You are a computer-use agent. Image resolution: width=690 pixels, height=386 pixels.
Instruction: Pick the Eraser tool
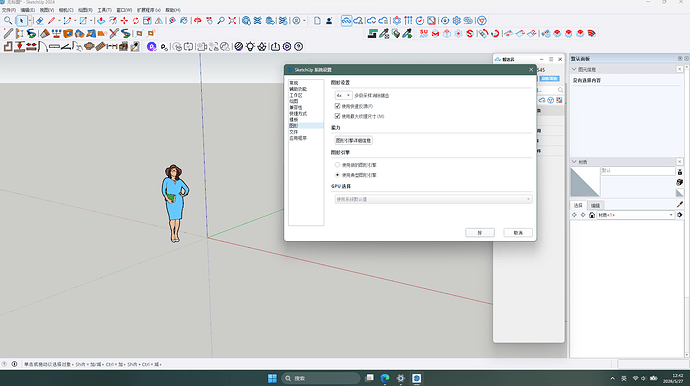(x=40, y=21)
